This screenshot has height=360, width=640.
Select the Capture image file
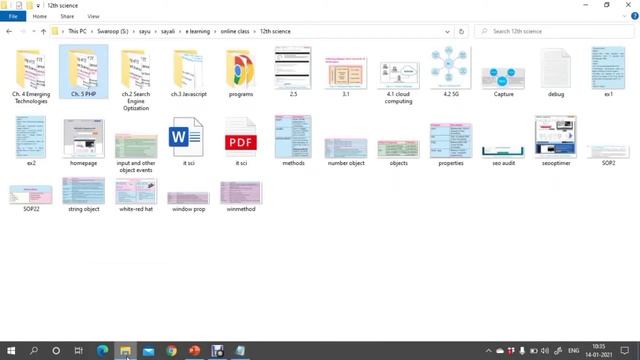[503, 81]
